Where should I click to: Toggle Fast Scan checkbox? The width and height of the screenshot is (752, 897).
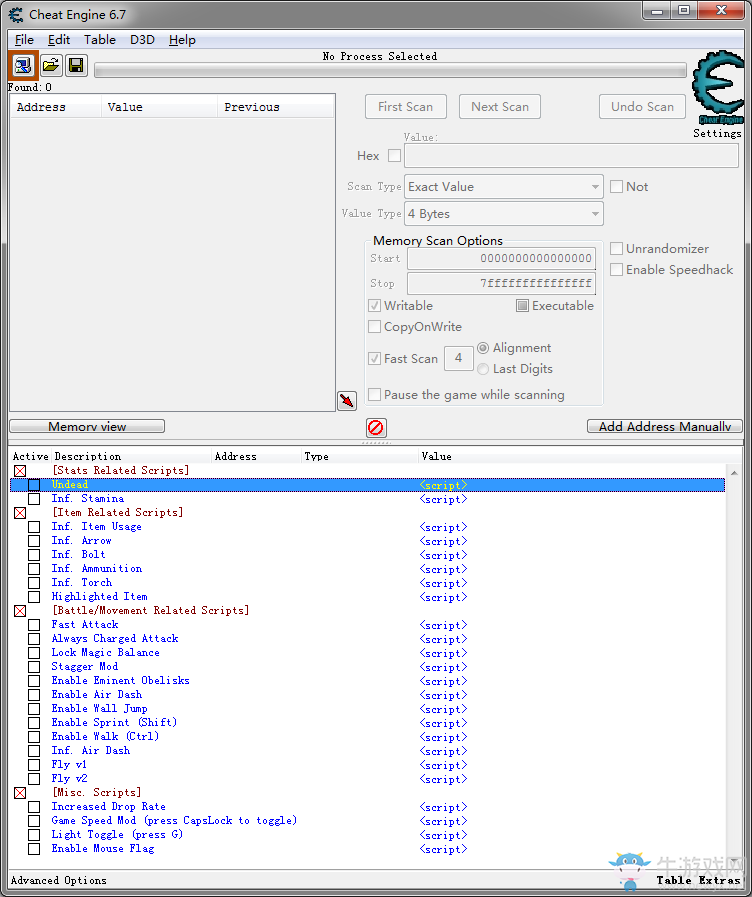[x=375, y=359]
